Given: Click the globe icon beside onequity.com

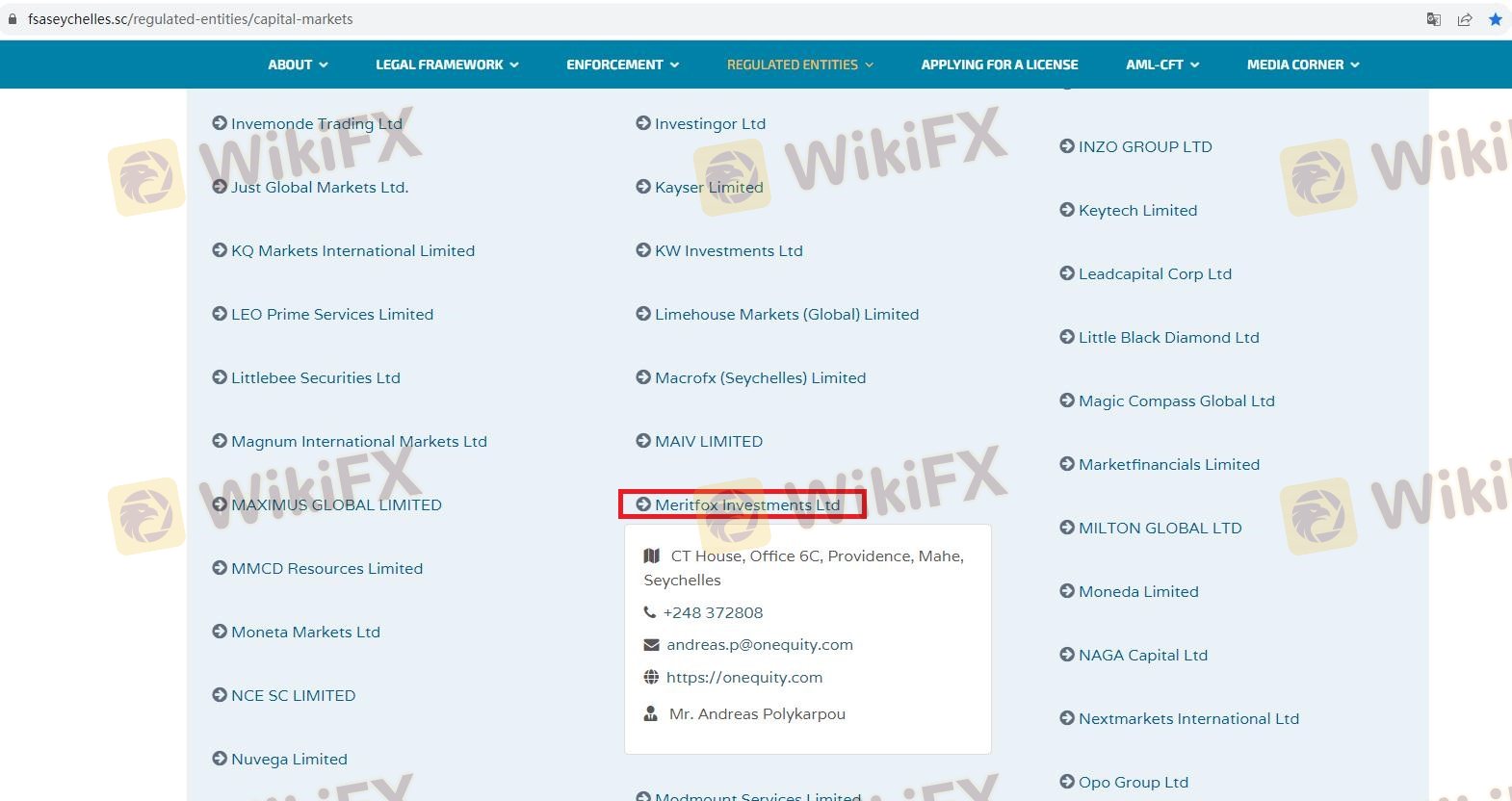Looking at the screenshot, I should [651, 677].
